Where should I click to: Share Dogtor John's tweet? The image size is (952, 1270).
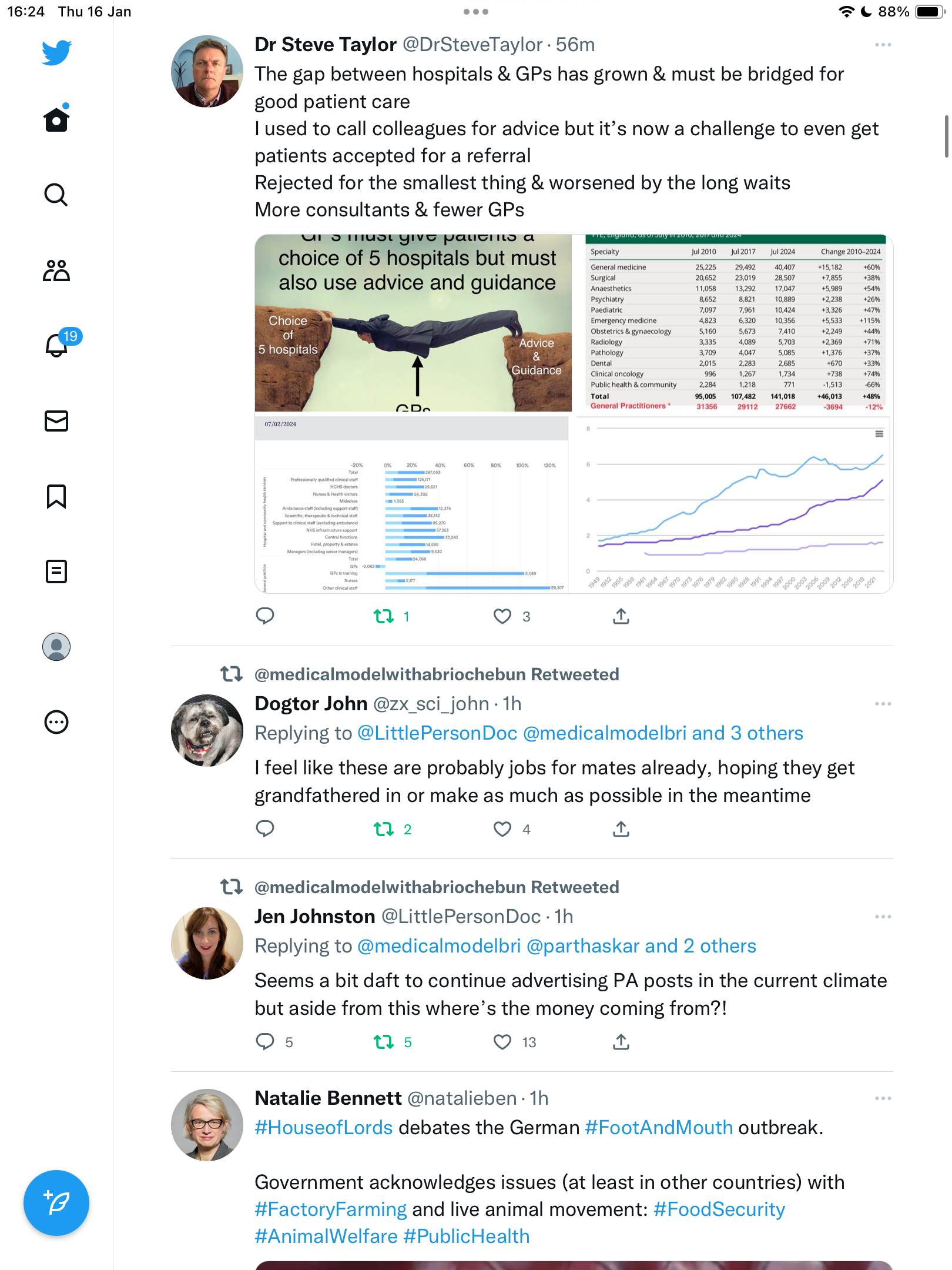tap(621, 828)
